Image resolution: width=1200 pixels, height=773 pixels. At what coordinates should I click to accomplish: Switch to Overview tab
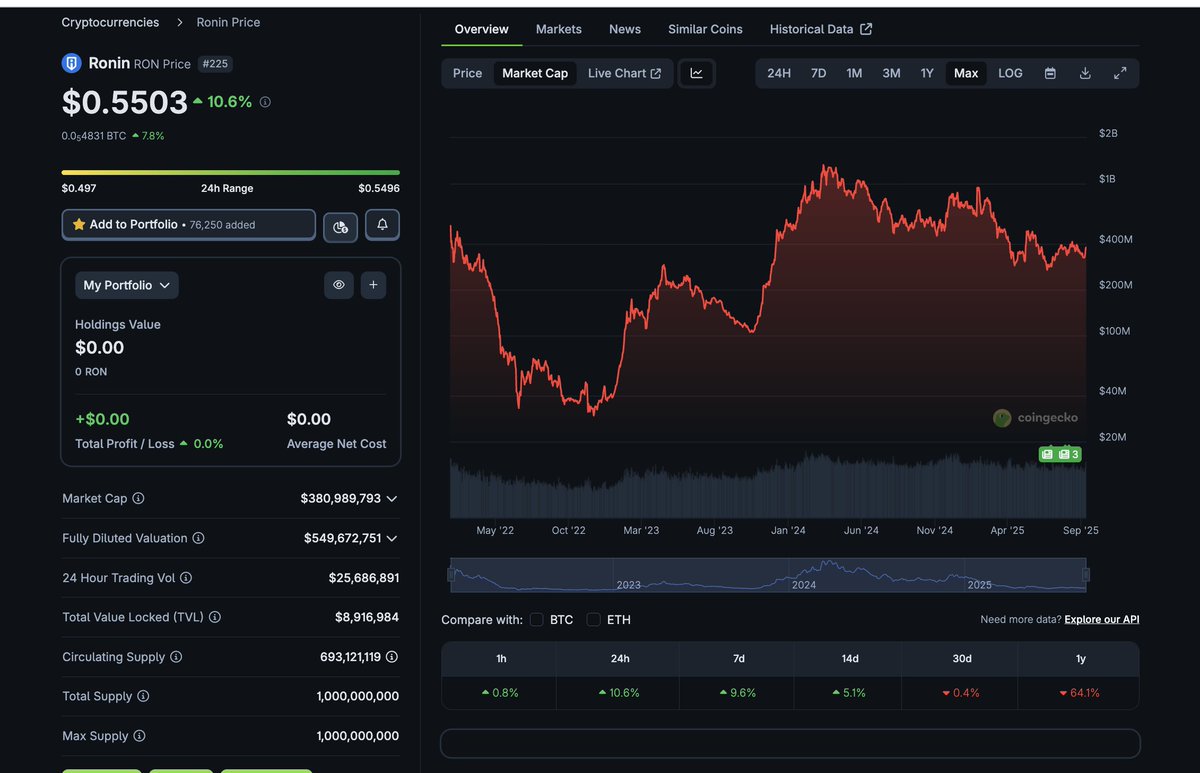pyautogui.click(x=482, y=29)
